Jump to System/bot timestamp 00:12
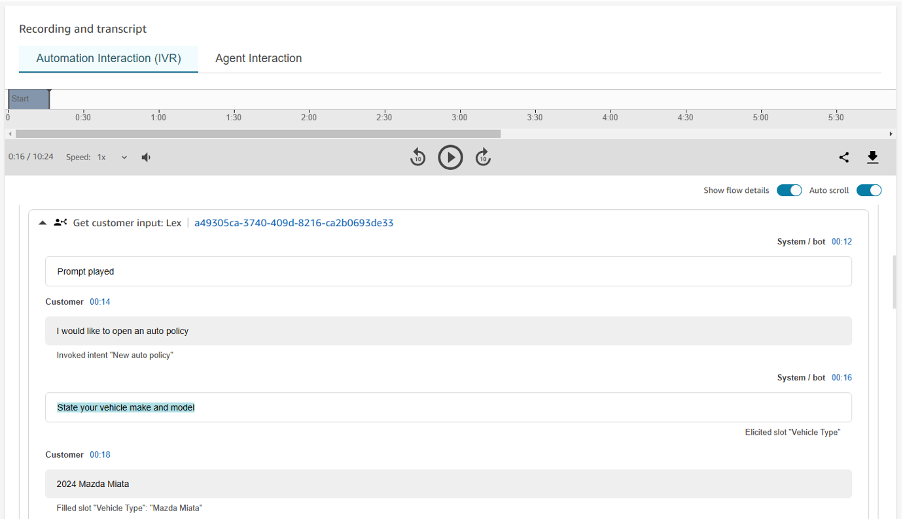 coord(841,242)
